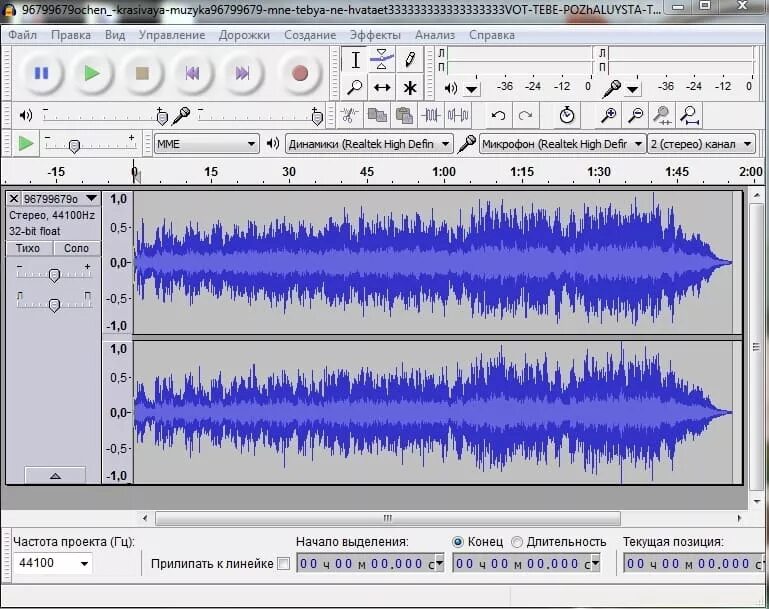This screenshot has height=609, width=769.
Task: Redo the last undone action
Action: 525,115
